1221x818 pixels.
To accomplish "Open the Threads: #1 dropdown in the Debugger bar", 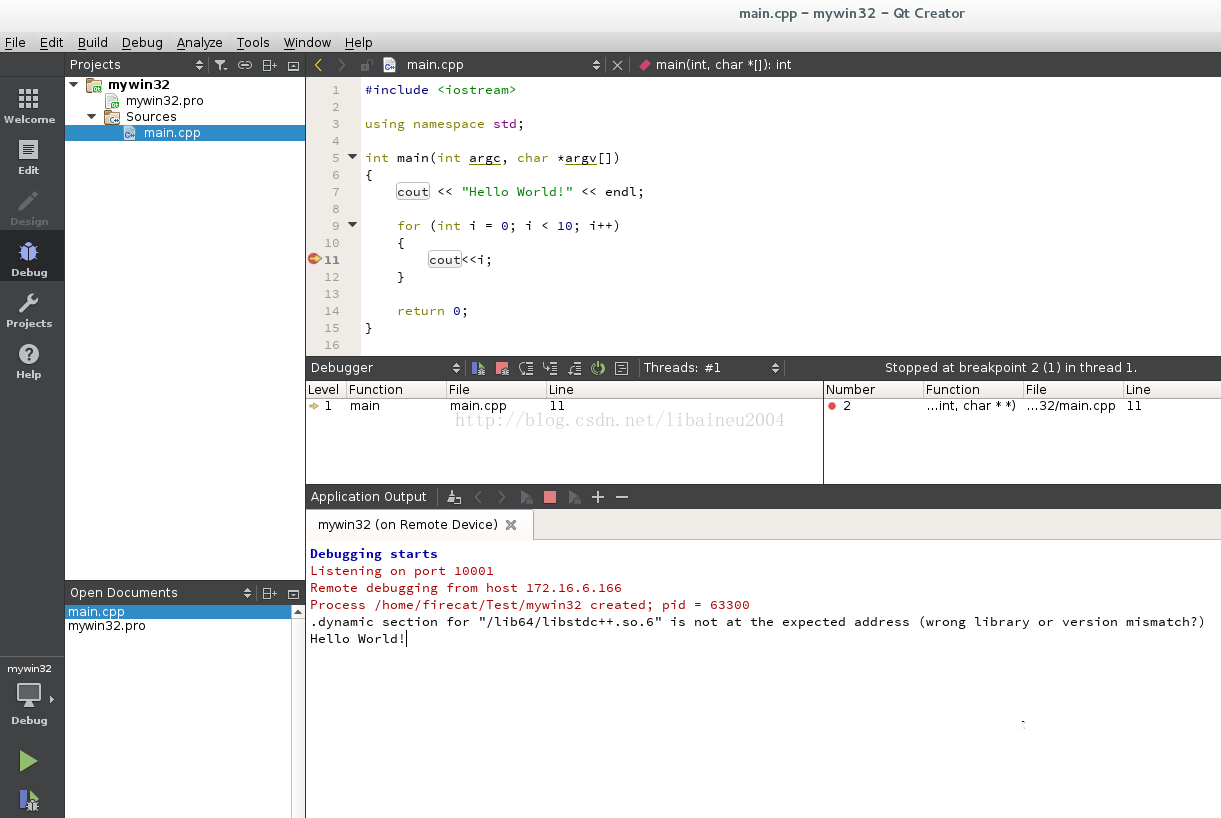I will click(711, 367).
